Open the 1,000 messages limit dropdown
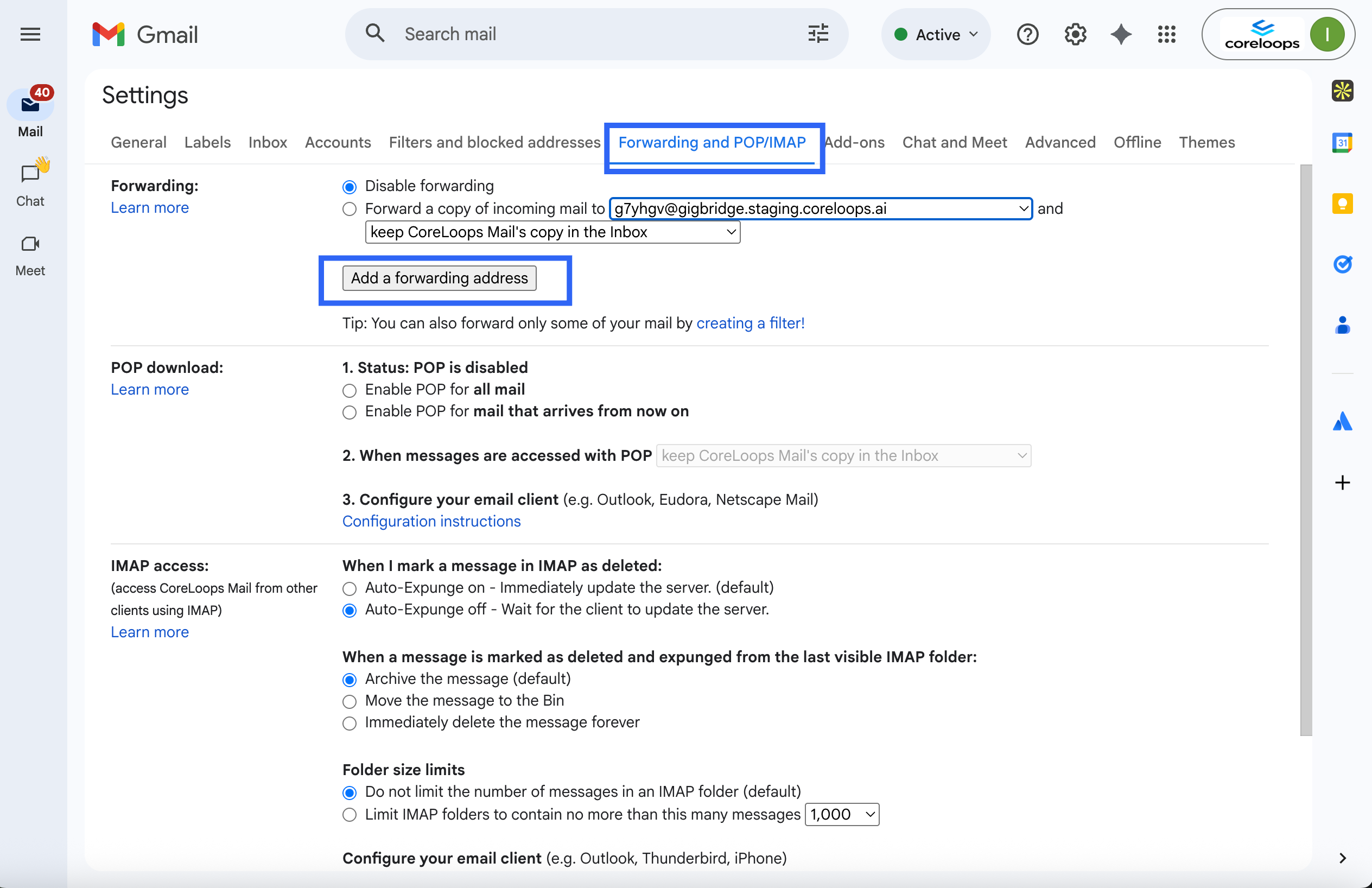 point(842,815)
